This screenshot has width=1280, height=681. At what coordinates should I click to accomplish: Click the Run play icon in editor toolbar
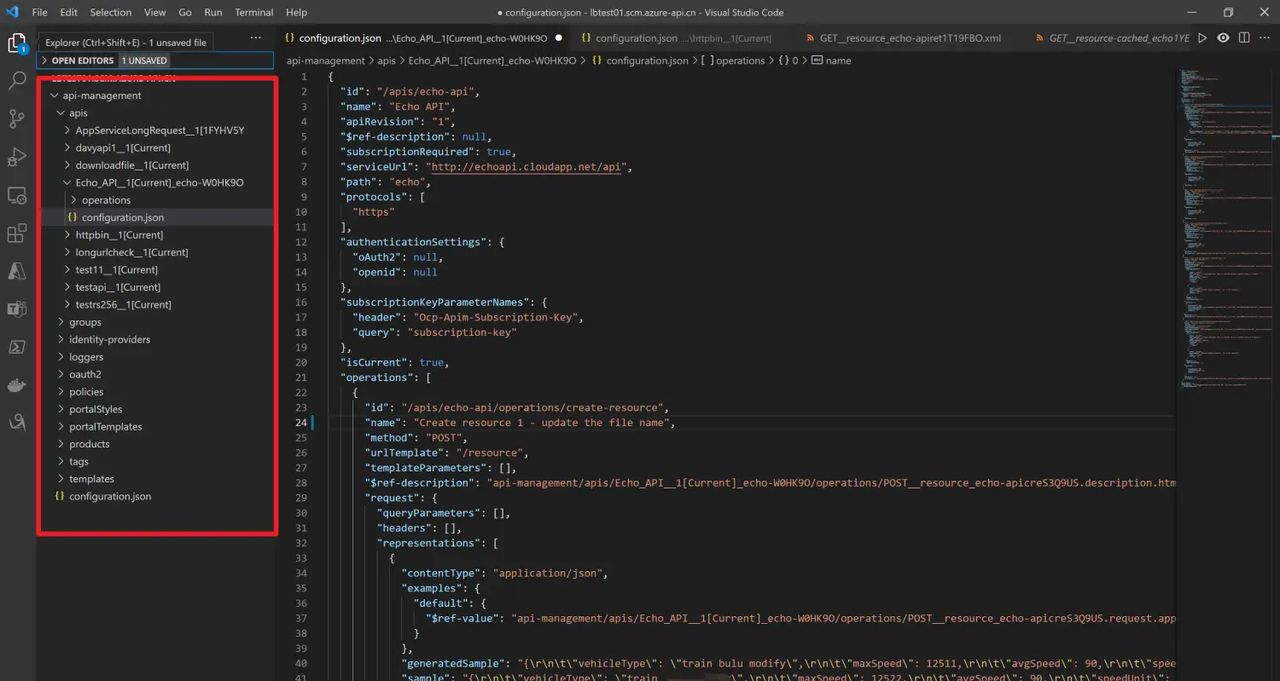click(1202, 38)
